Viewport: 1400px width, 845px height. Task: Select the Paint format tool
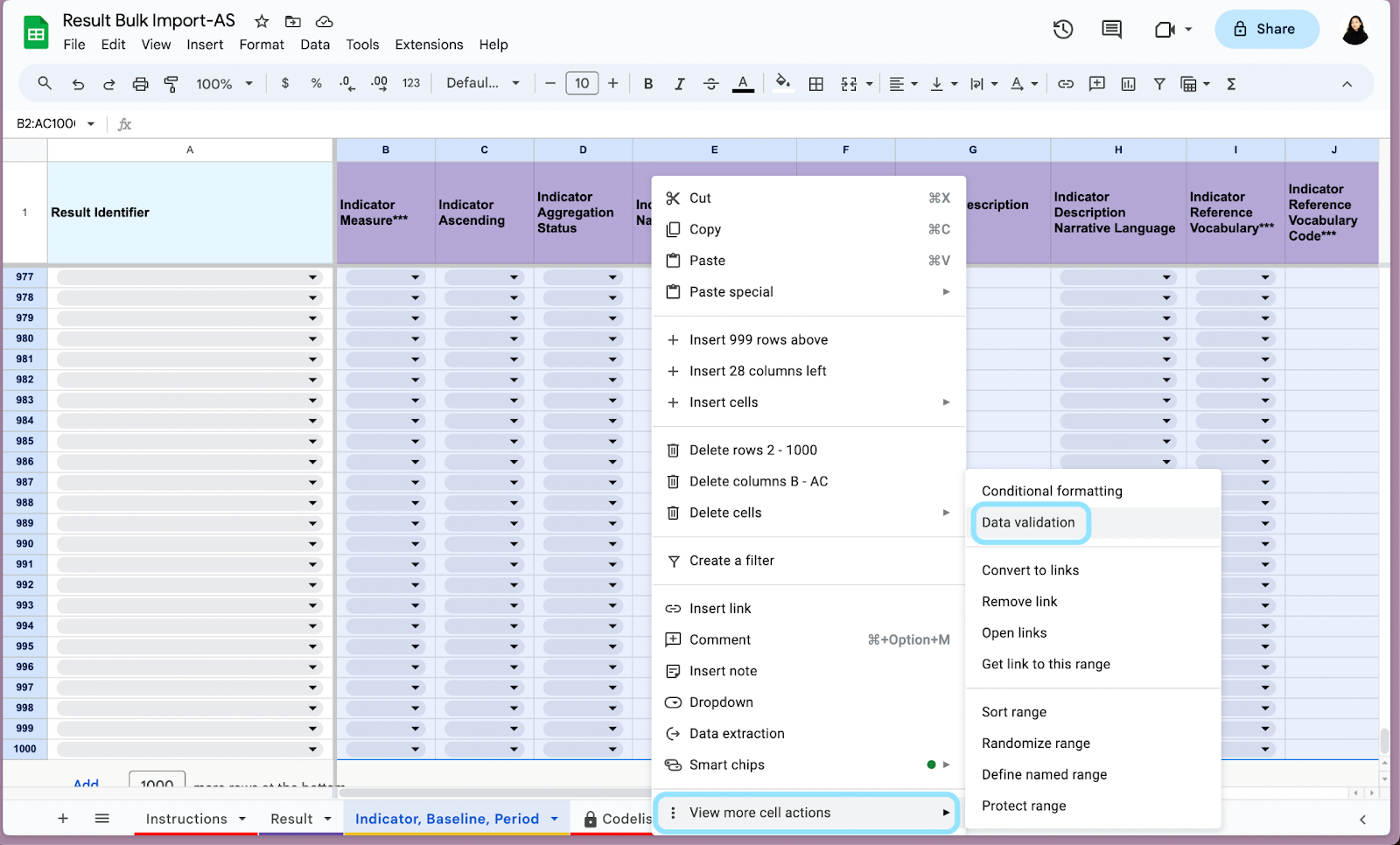pos(171,83)
